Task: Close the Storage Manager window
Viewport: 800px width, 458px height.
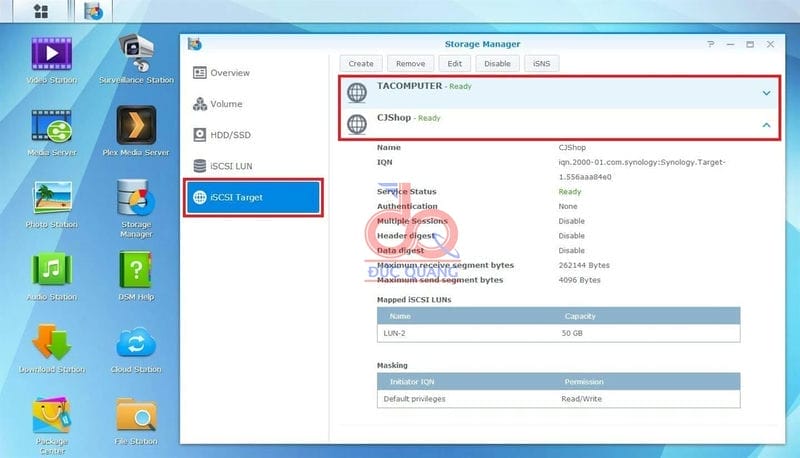Action: [770, 44]
